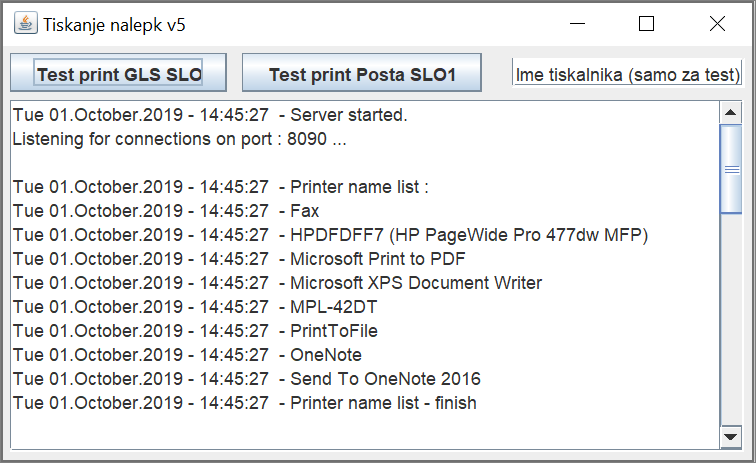
Task: Click the Java icon in title bar
Action: point(26,24)
